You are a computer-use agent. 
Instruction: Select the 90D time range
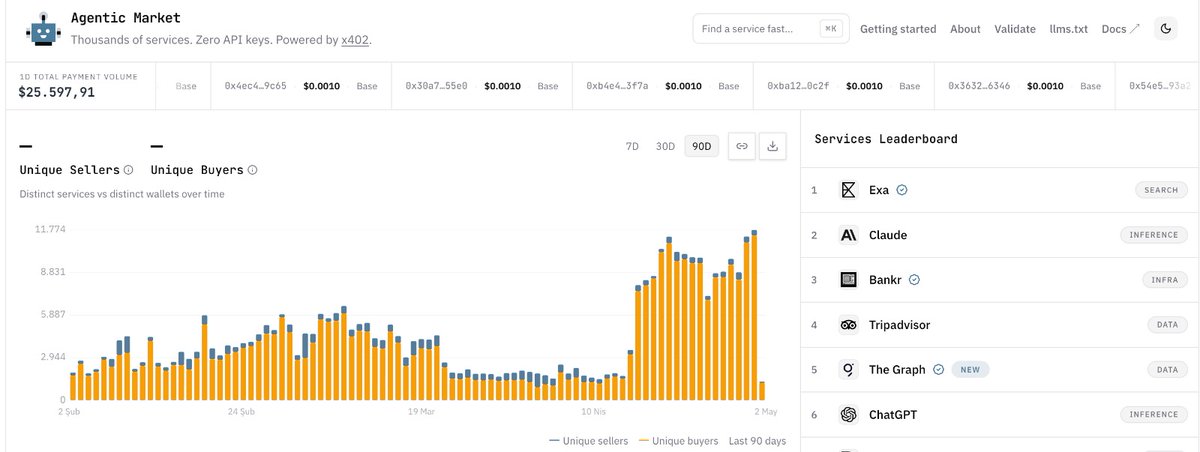point(701,146)
